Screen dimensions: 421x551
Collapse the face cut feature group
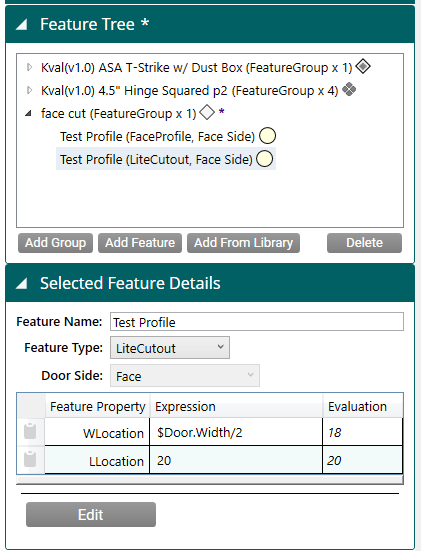click(28, 113)
